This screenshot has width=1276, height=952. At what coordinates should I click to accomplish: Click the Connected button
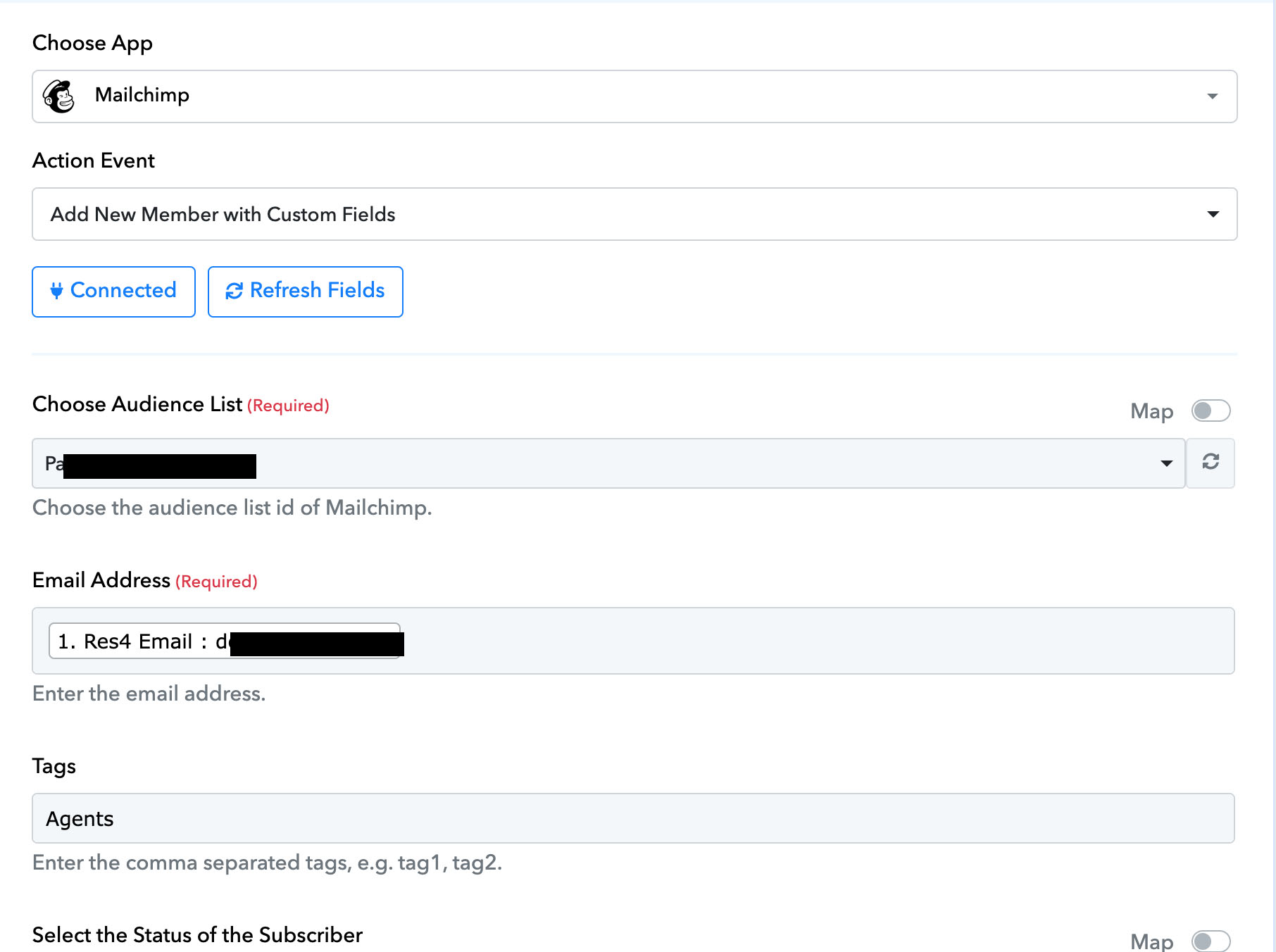point(113,292)
